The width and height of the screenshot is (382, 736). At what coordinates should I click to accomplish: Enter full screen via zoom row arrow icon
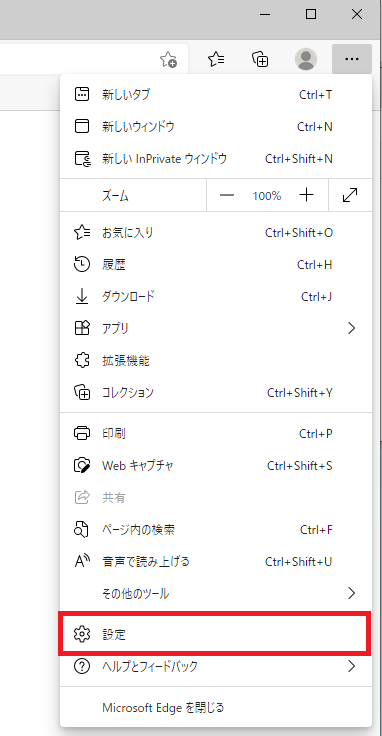click(350, 195)
